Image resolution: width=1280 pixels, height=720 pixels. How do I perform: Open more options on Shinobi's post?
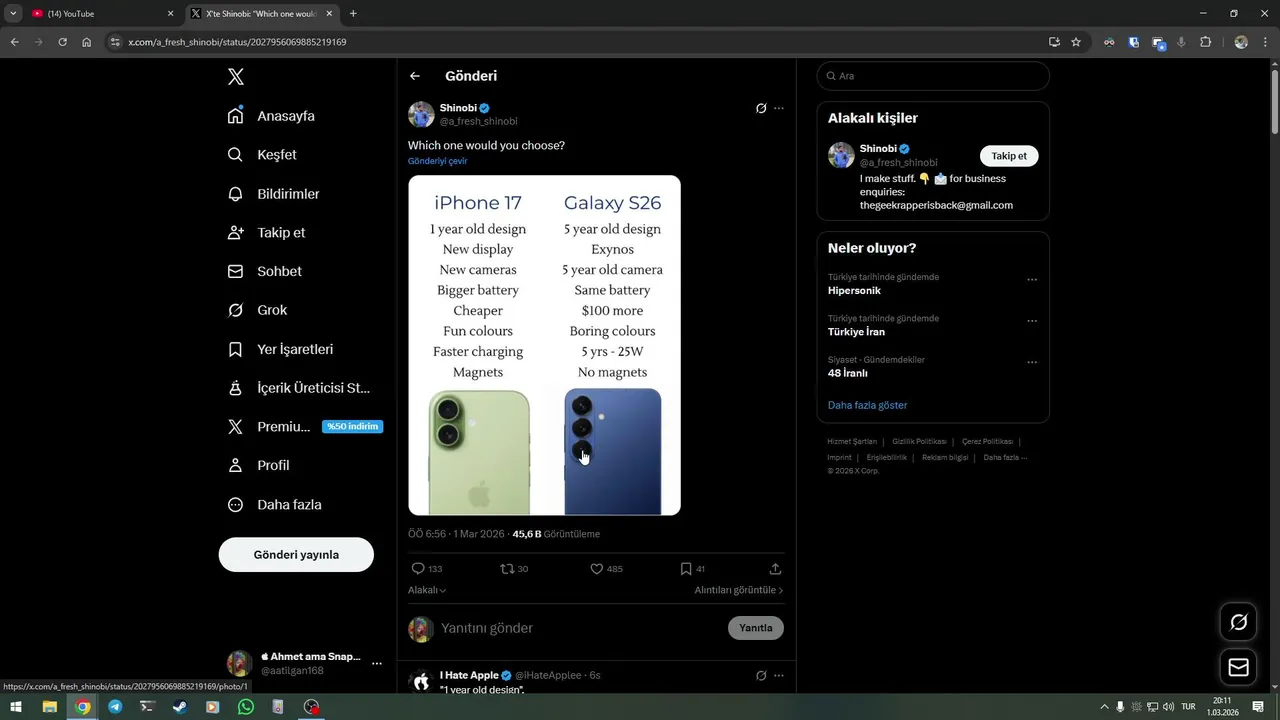tap(779, 108)
